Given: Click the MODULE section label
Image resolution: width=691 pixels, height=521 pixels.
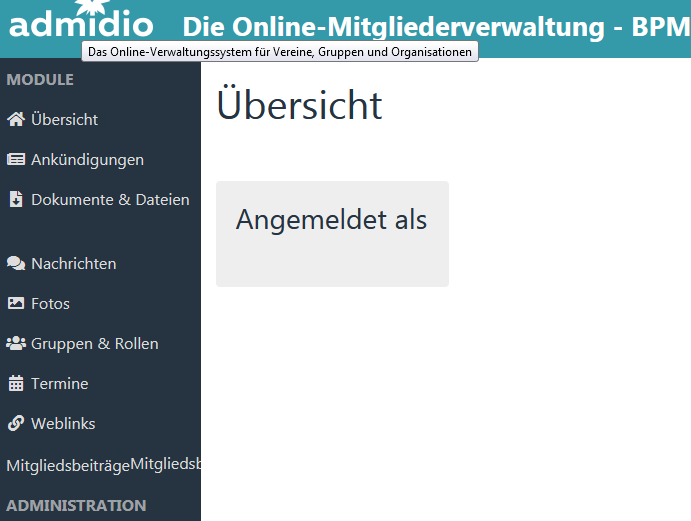Looking at the screenshot, I should point(40,80).
